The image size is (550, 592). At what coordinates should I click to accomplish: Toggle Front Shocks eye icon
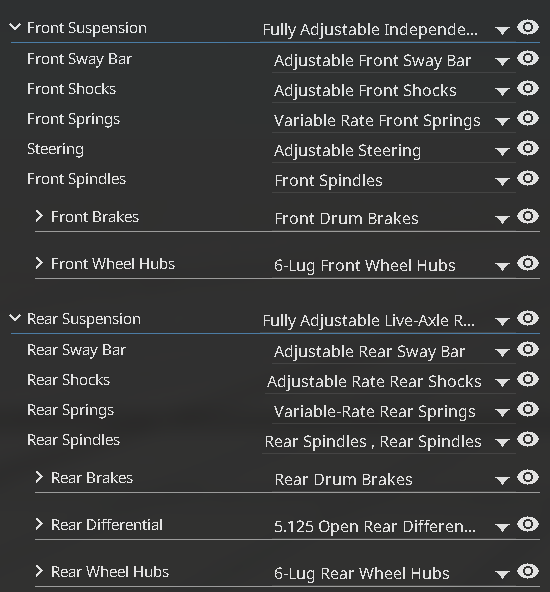[x=528, y=88]
